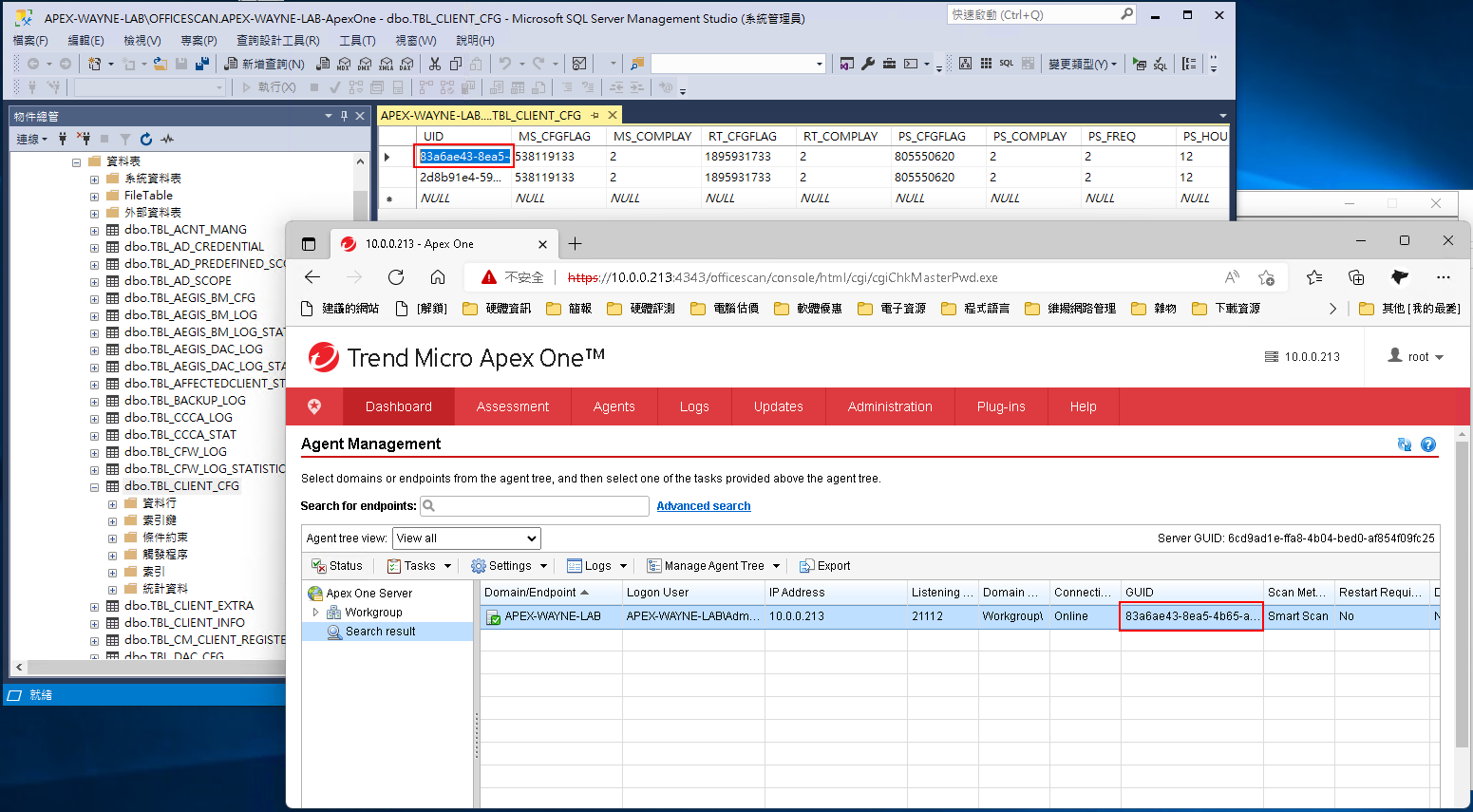Switch to the Agents tab in Apex One
This screenshot has height=812, width=1473.
614,406
